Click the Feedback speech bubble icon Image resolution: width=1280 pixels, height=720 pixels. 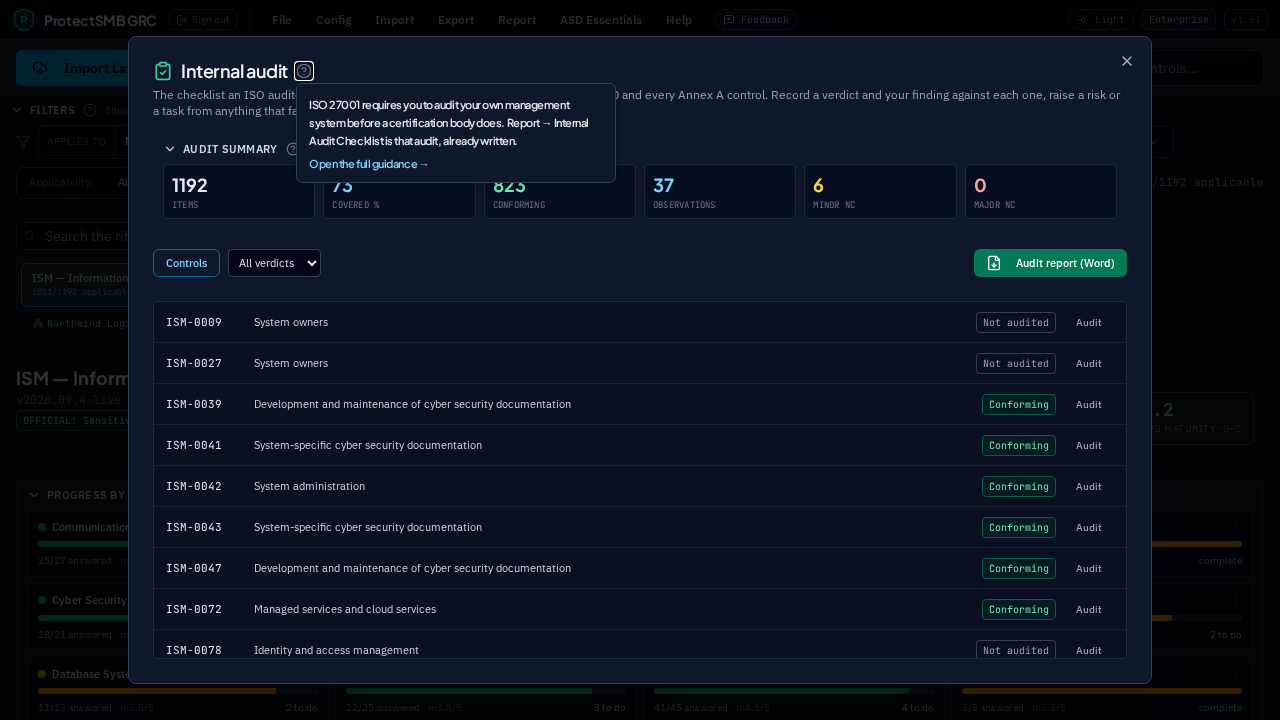click(729, 20)
